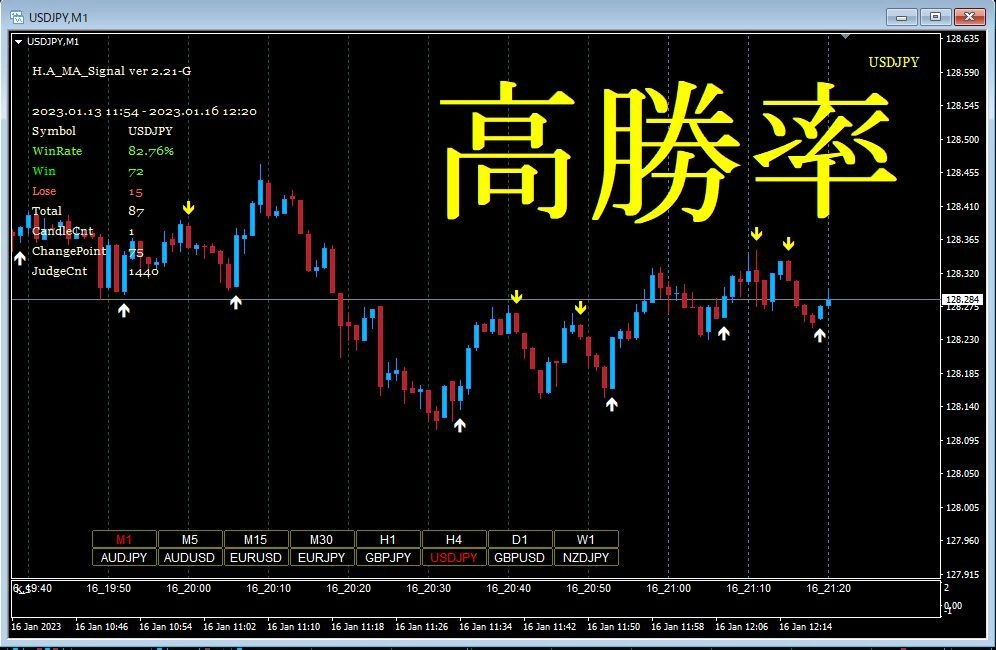Change symbol to AUDJPY
The height and width of the screenshot is (650, 996).
pos(124,558)
